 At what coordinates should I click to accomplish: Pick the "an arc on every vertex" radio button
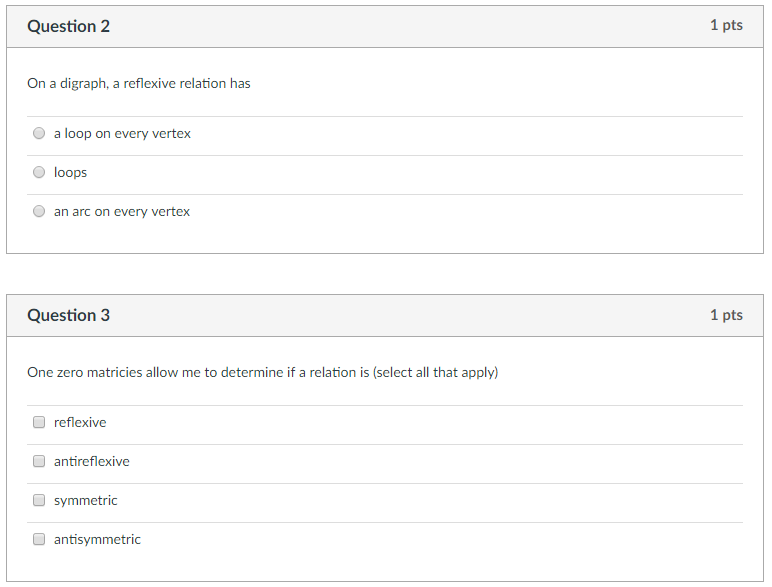point(39,211)
